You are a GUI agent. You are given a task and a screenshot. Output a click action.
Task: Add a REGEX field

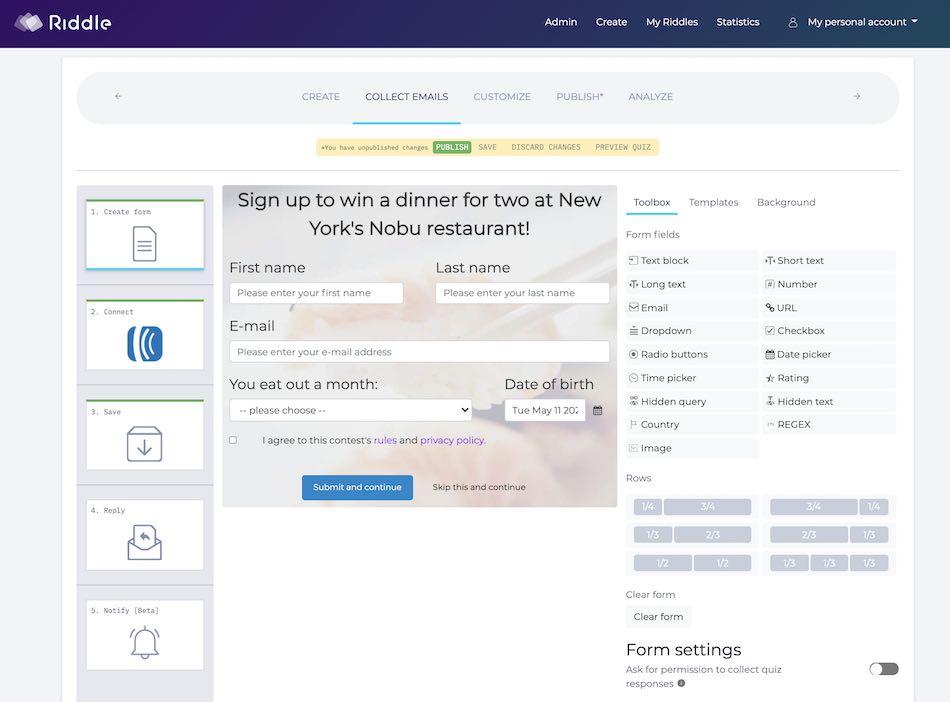pyautogui.click(x=829, y=425)
